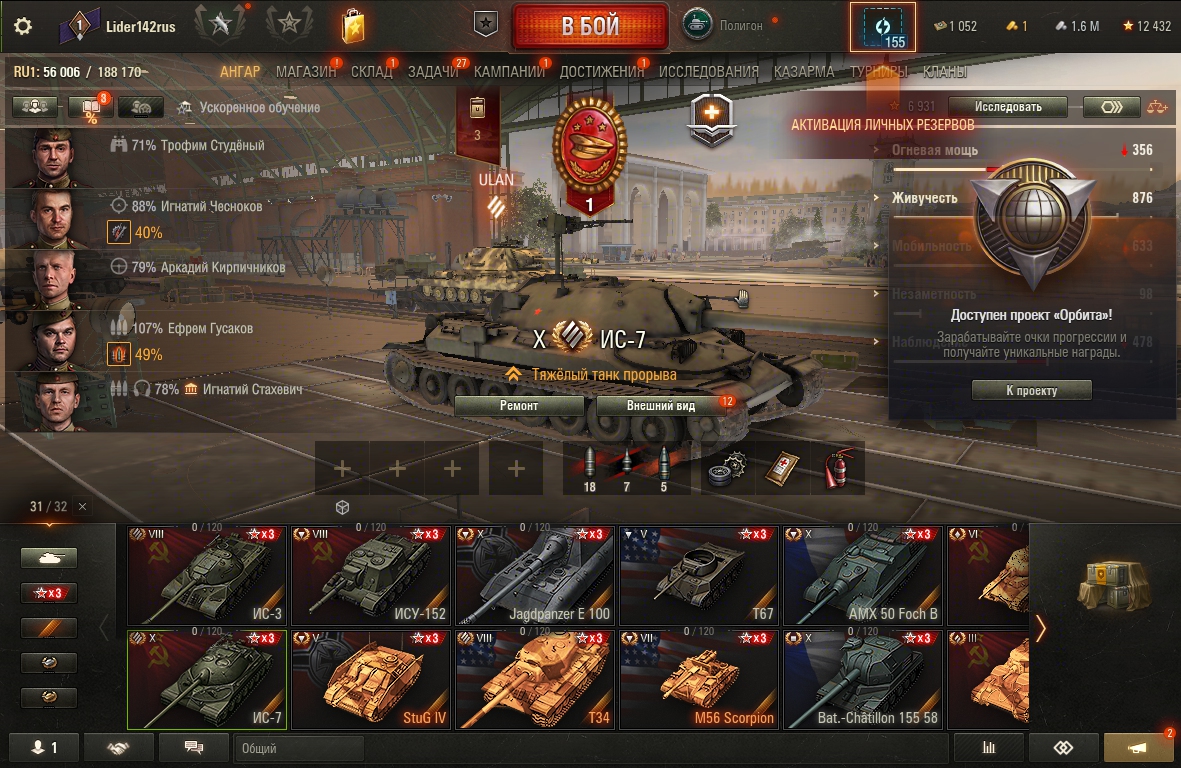
Task: Click the В БОЙ battle button
Action: pos(590,26)
